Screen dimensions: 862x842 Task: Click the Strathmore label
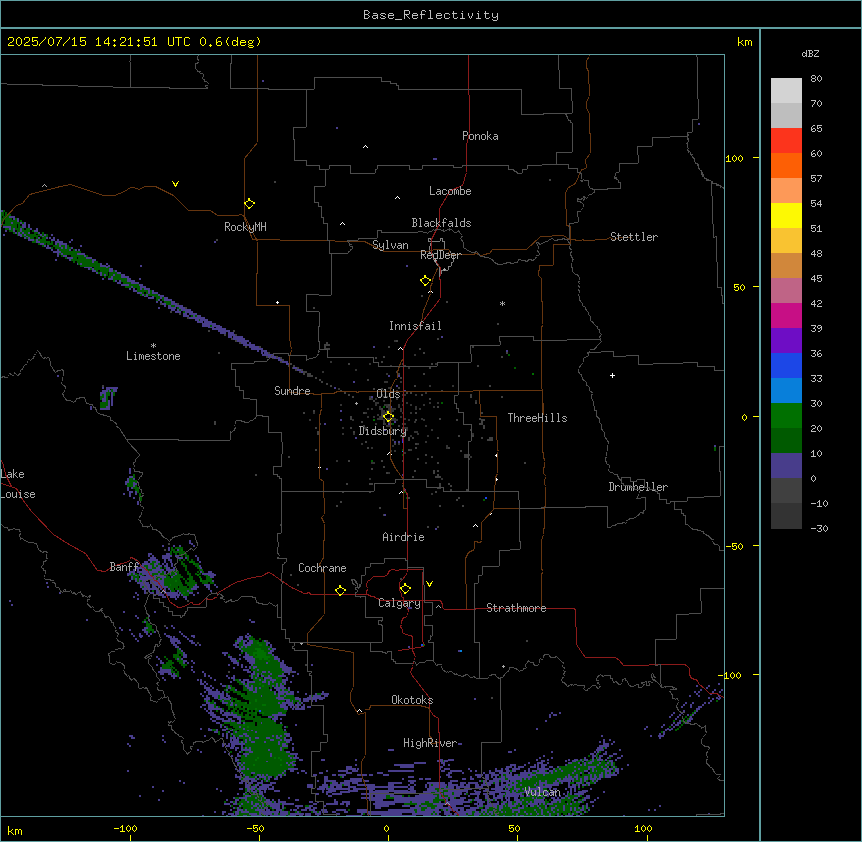pyautogui.click(x=516, y=608)
